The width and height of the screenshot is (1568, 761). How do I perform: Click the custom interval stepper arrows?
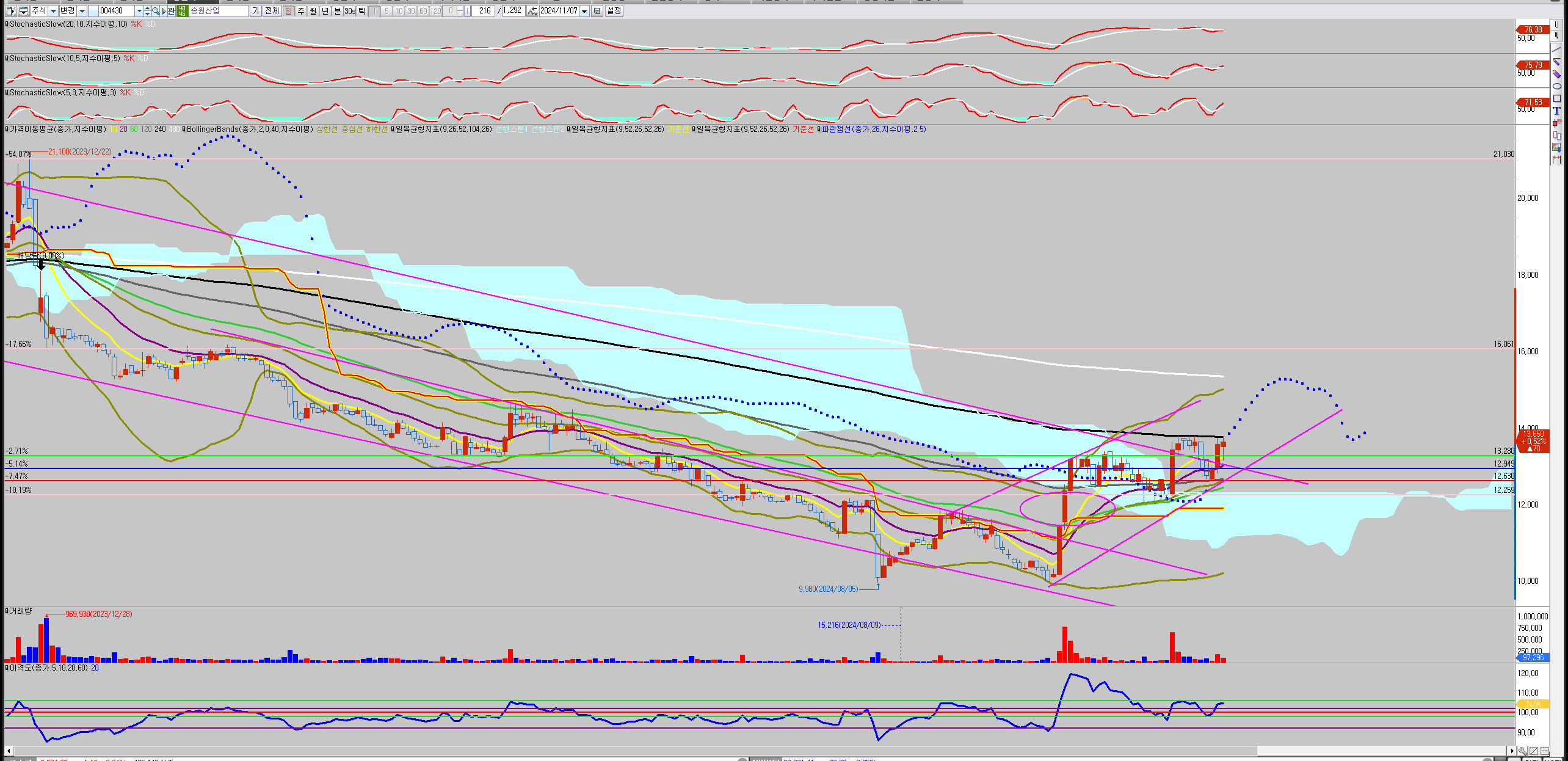point(460,11)
